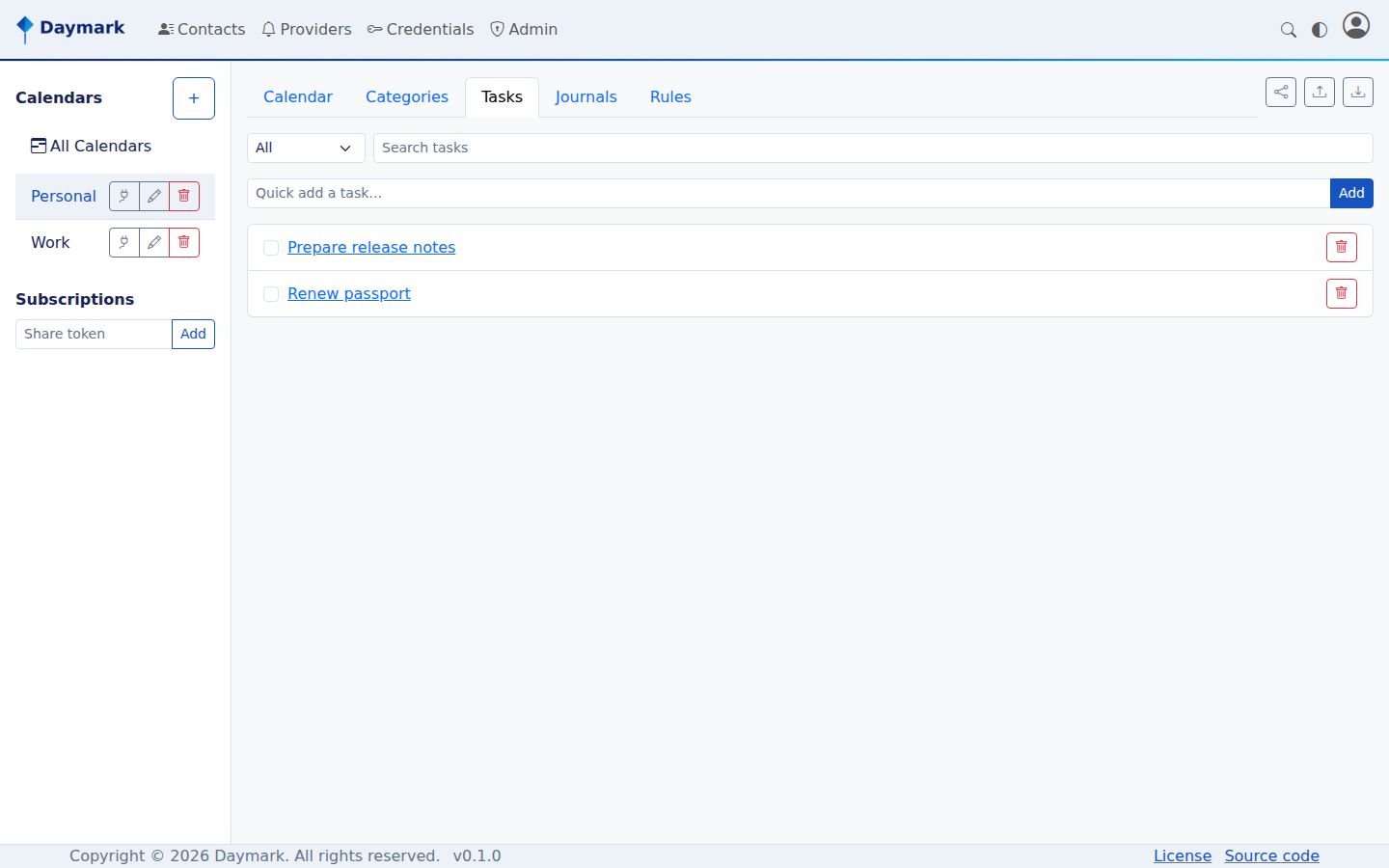Edit the Work calendar with the pencil

pyautogui.click(x=154, y=242)
